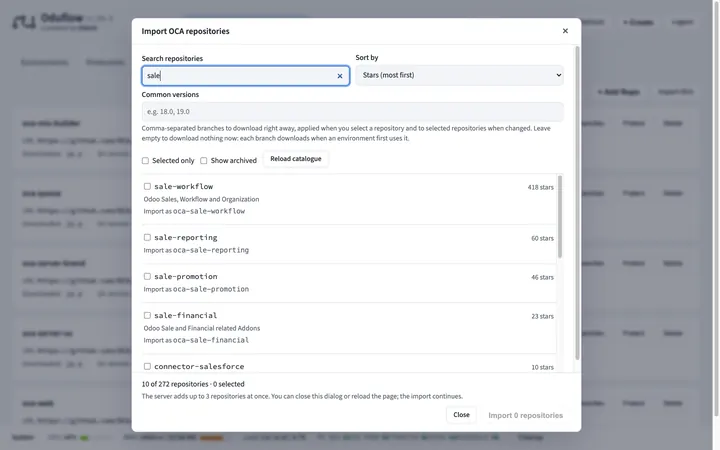Click the '418 stars' label

click(540, 187)
